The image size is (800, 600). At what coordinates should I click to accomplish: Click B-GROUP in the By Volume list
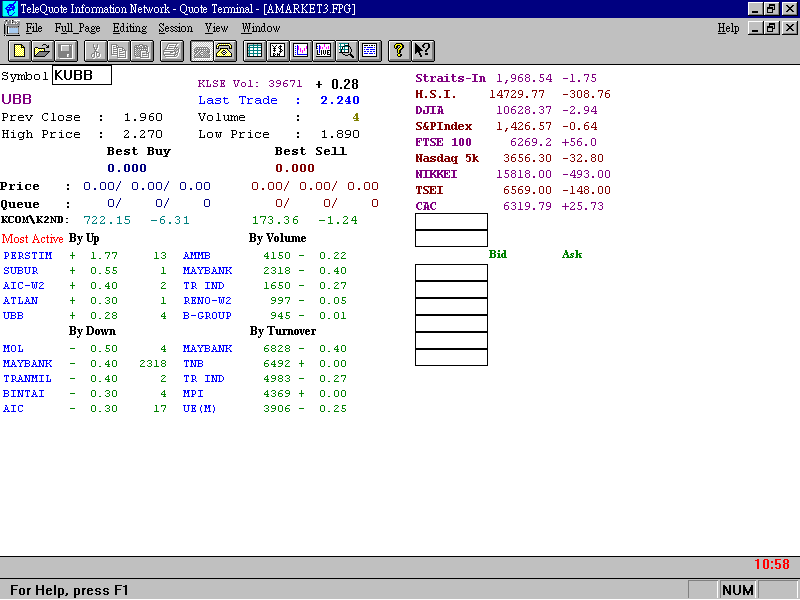[x=207, y=316]
